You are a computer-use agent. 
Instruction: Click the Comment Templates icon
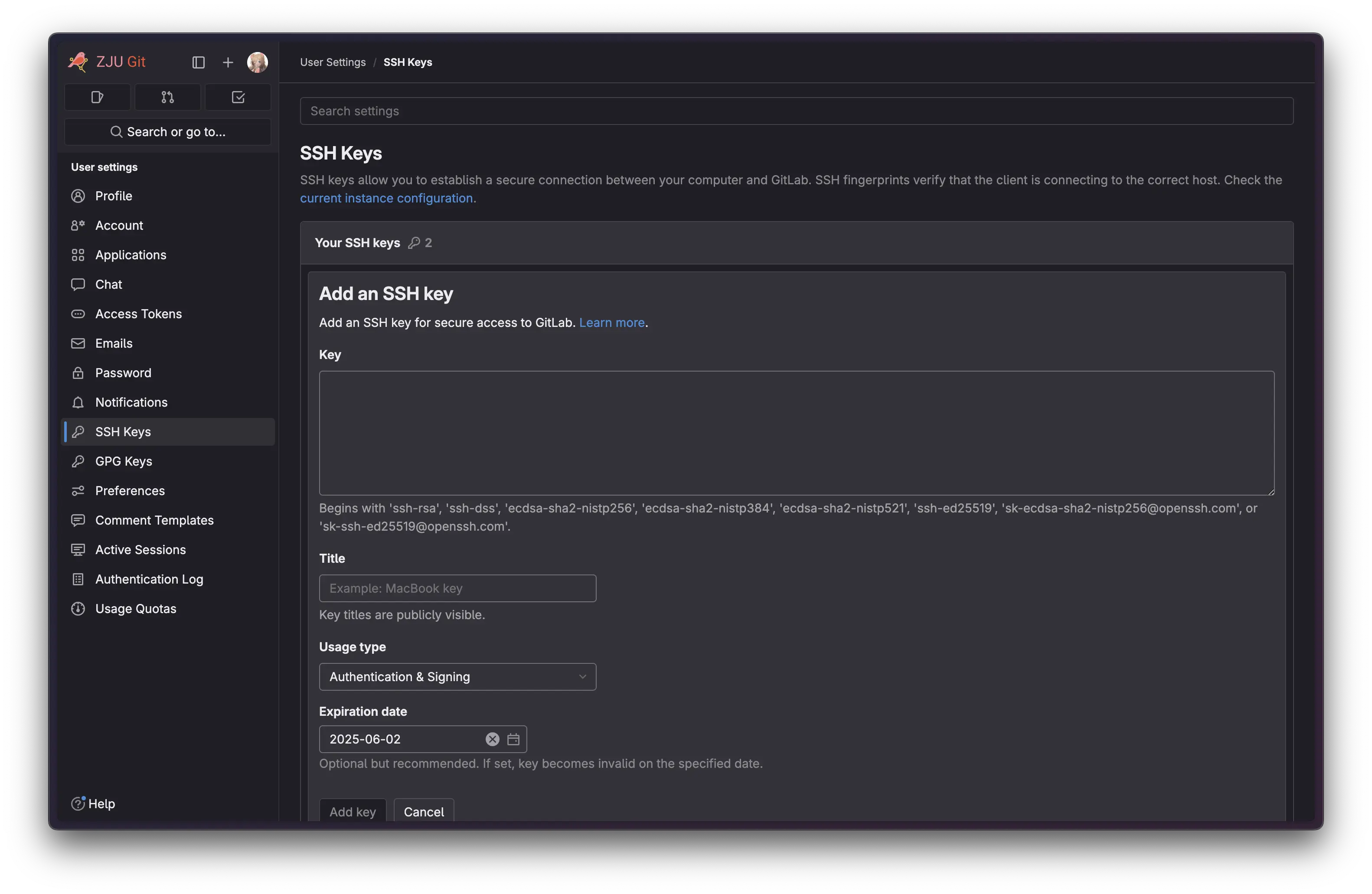click(x=78, y=520)
